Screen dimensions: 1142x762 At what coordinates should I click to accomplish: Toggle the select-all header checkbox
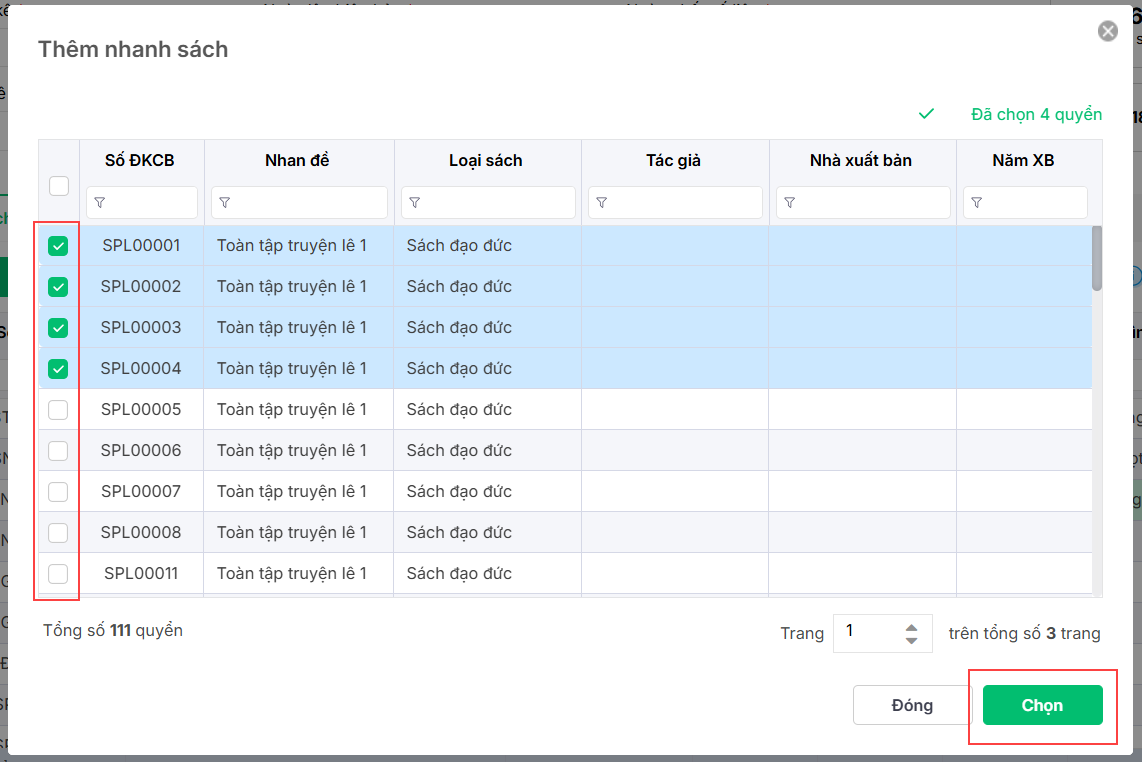point(59,186)
